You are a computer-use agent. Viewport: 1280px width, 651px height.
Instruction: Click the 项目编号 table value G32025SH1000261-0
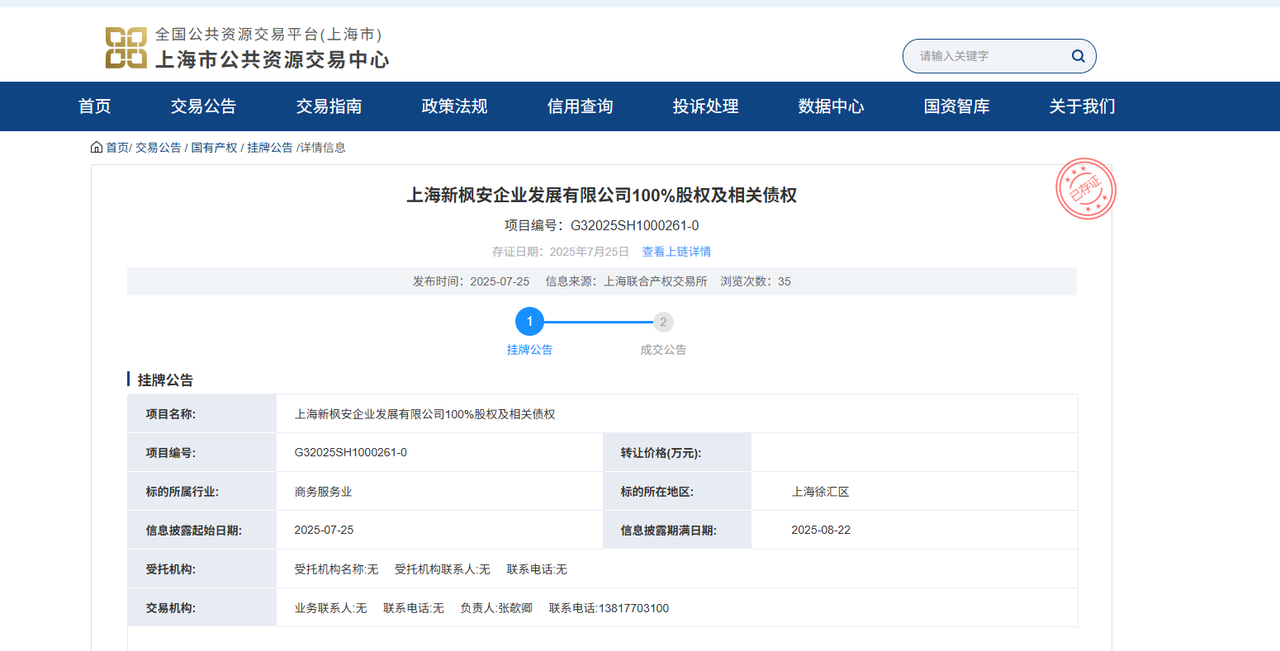[351, 453]
